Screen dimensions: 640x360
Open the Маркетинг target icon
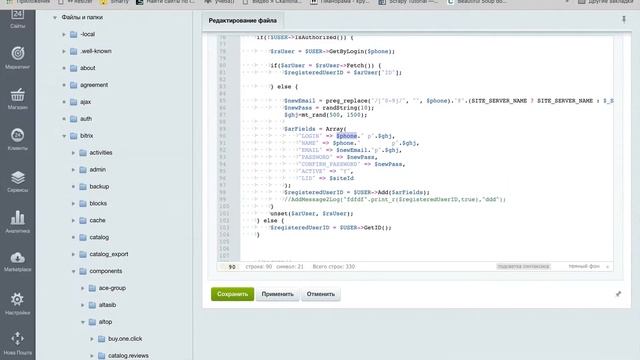tap(18, 53)
